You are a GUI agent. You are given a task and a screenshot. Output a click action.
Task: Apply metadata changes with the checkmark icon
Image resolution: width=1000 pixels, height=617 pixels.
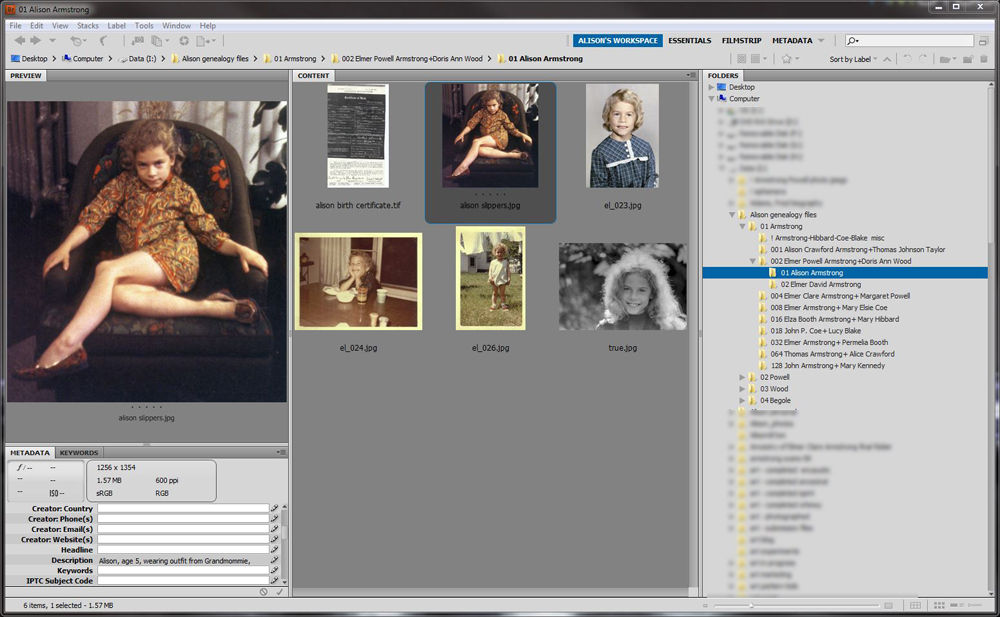(x=279, y=592)
